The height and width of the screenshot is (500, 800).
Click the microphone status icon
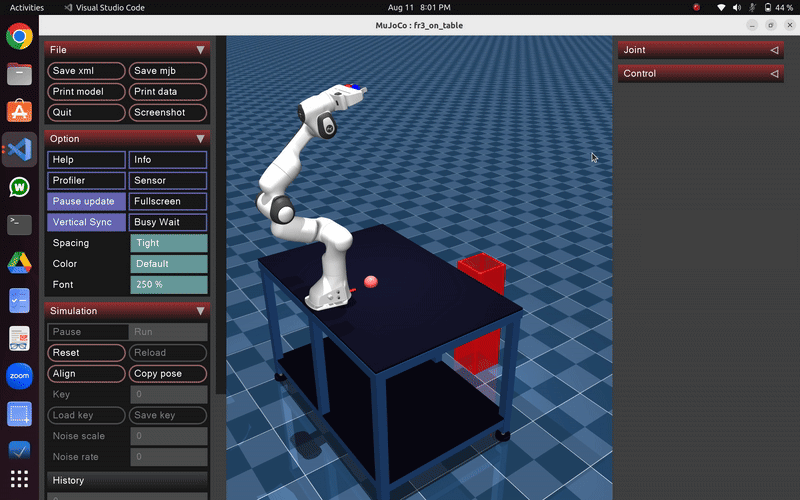click(x=752, y=8)
